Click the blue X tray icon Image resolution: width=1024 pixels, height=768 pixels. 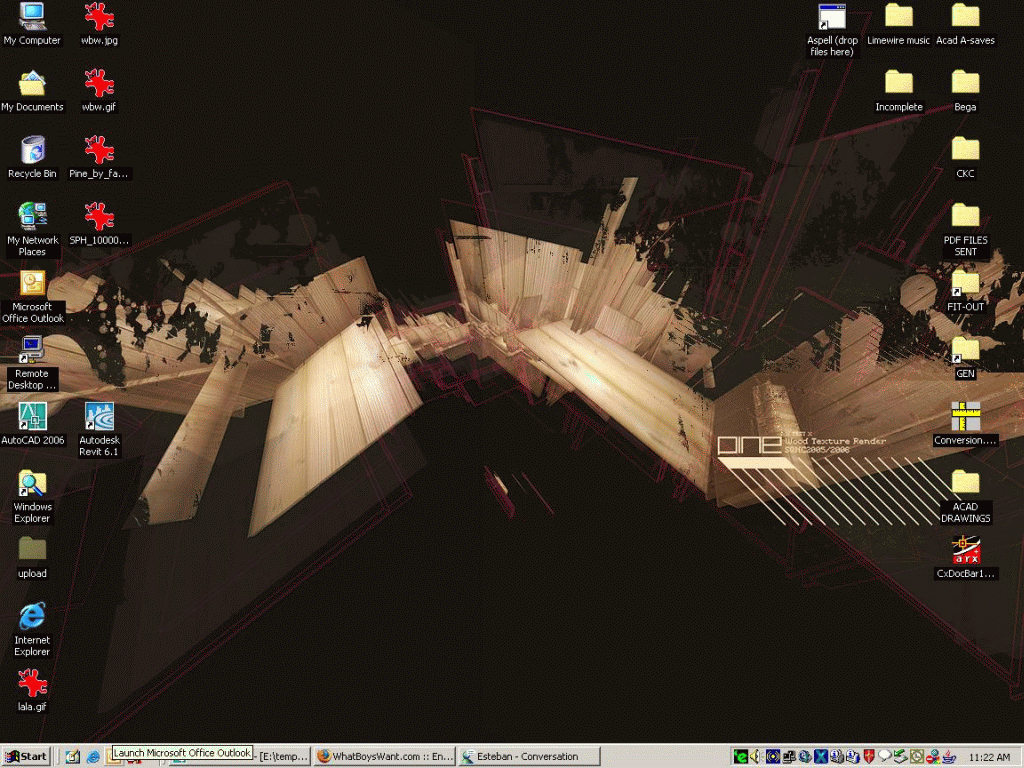[820, 756]
